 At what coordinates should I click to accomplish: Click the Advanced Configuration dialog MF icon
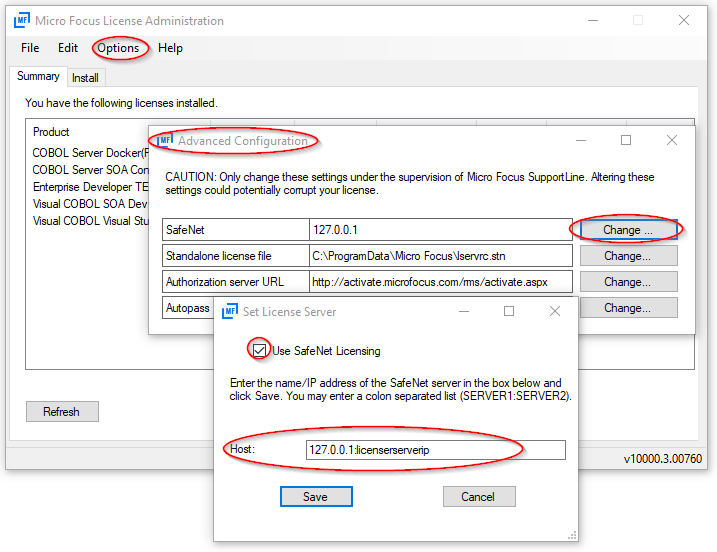point(165,141)
